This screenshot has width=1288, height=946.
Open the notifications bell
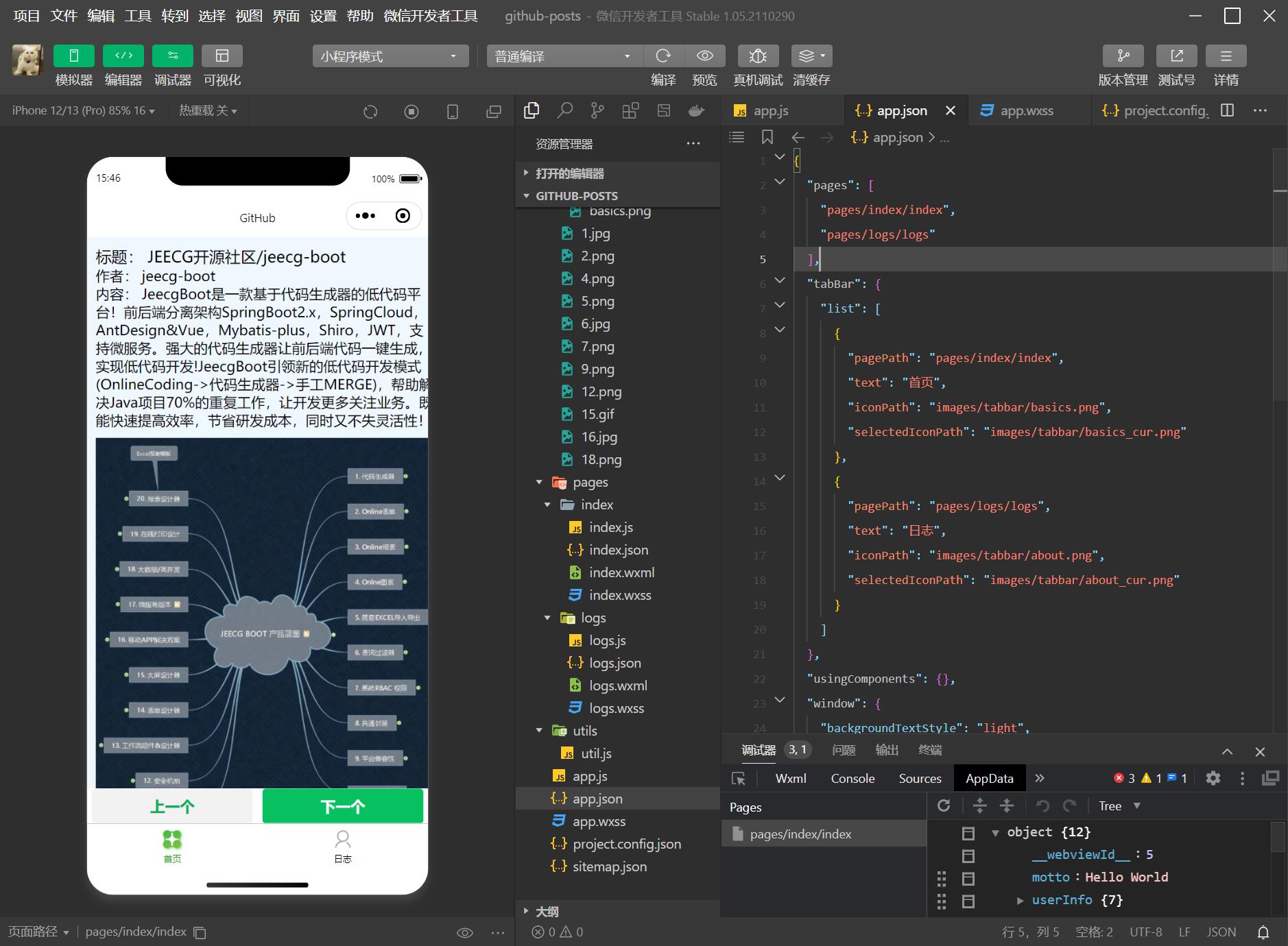tap(1263, 932)
